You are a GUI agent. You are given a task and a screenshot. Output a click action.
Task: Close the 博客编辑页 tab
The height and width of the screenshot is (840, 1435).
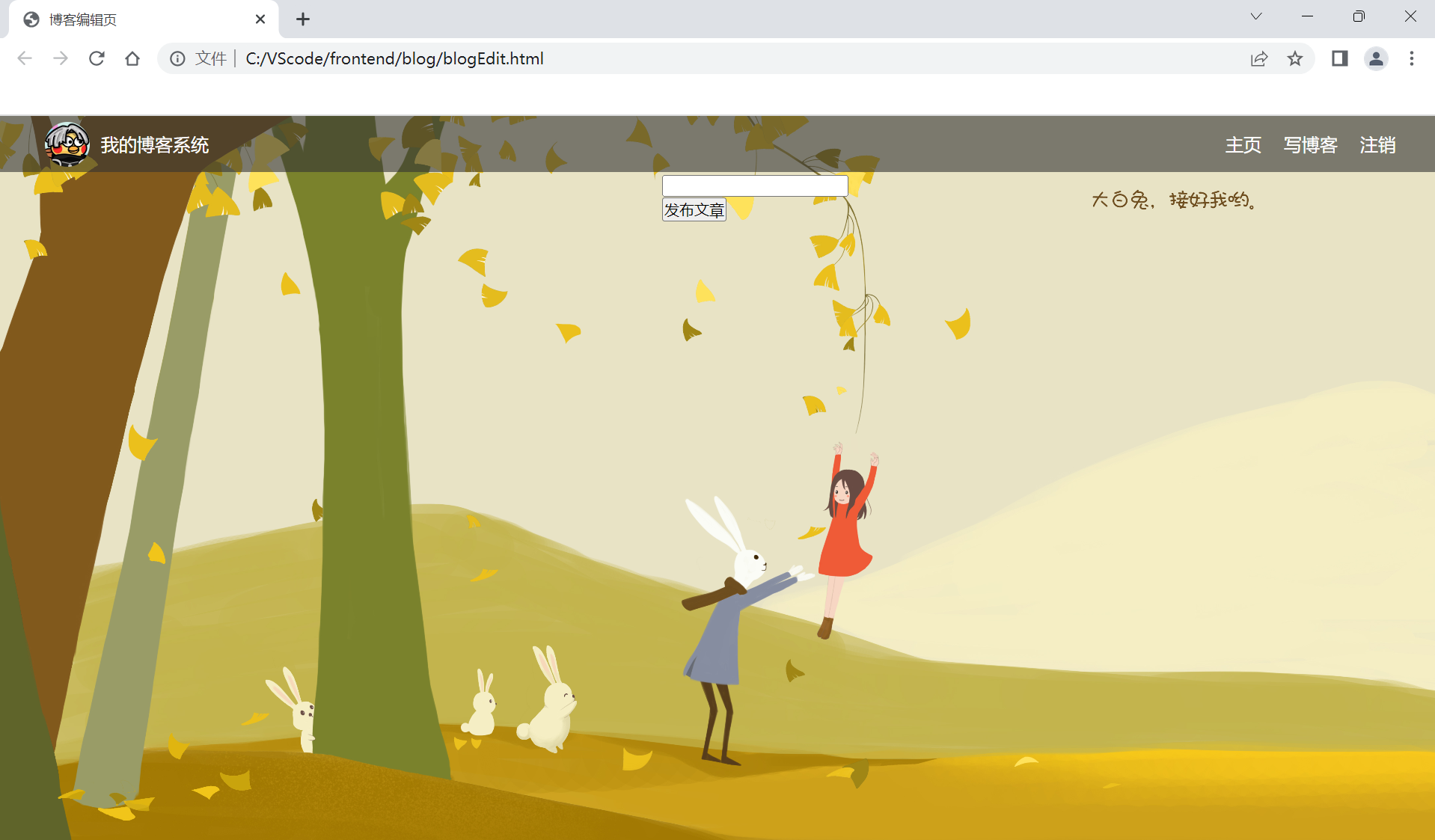(x=260, y=19)
